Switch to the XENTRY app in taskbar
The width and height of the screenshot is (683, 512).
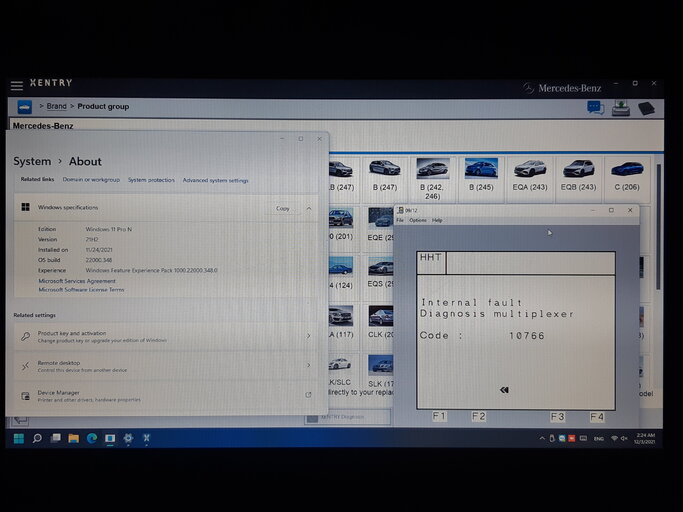point(146,438)
